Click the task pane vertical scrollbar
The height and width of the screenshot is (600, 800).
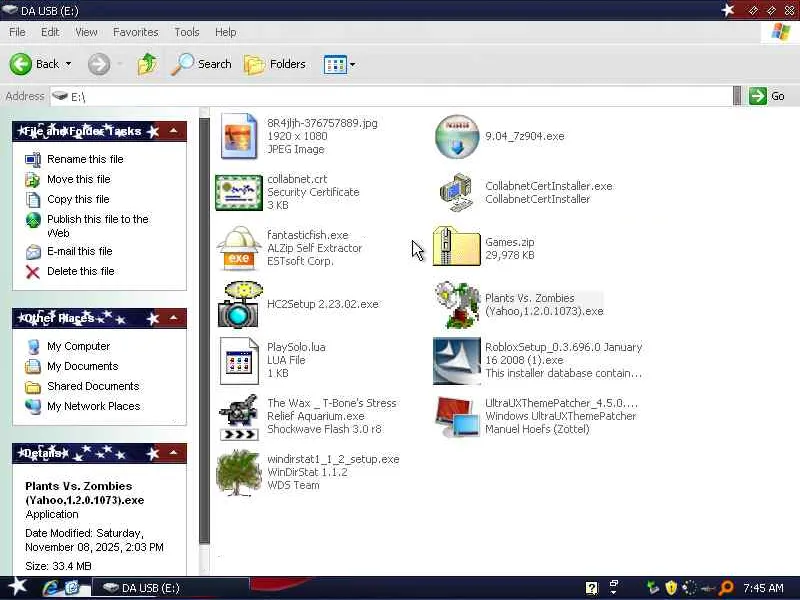click(204, 332)
